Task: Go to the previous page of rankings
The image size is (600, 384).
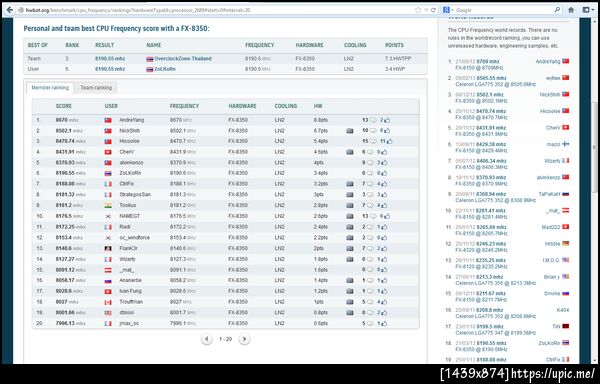Action: [x=207, y=339]
